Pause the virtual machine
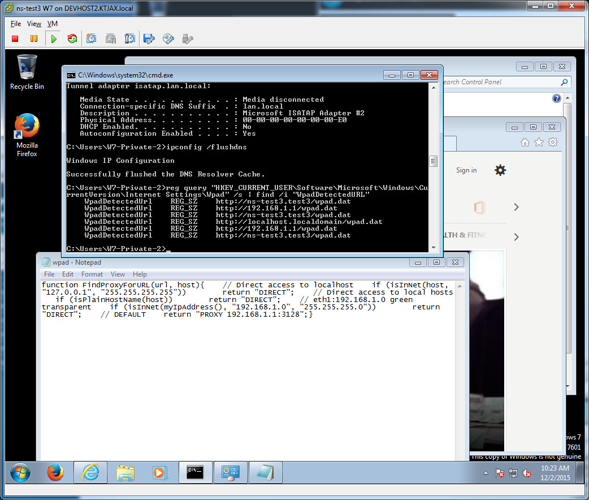Viewport: 589px width, 500px height. pyautogui.click(x=34, y=39)
